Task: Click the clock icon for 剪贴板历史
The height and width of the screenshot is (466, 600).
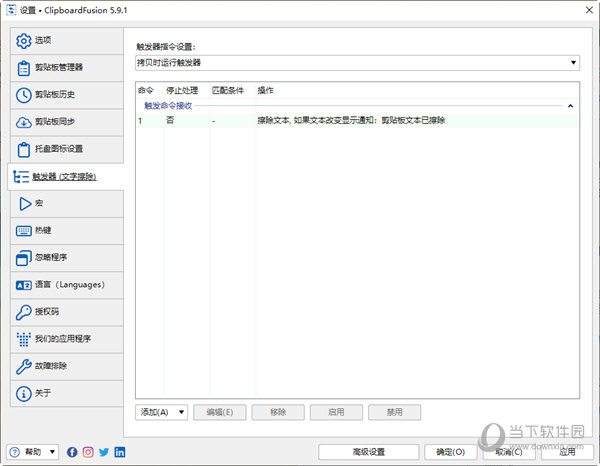Action: pos(23,95)
